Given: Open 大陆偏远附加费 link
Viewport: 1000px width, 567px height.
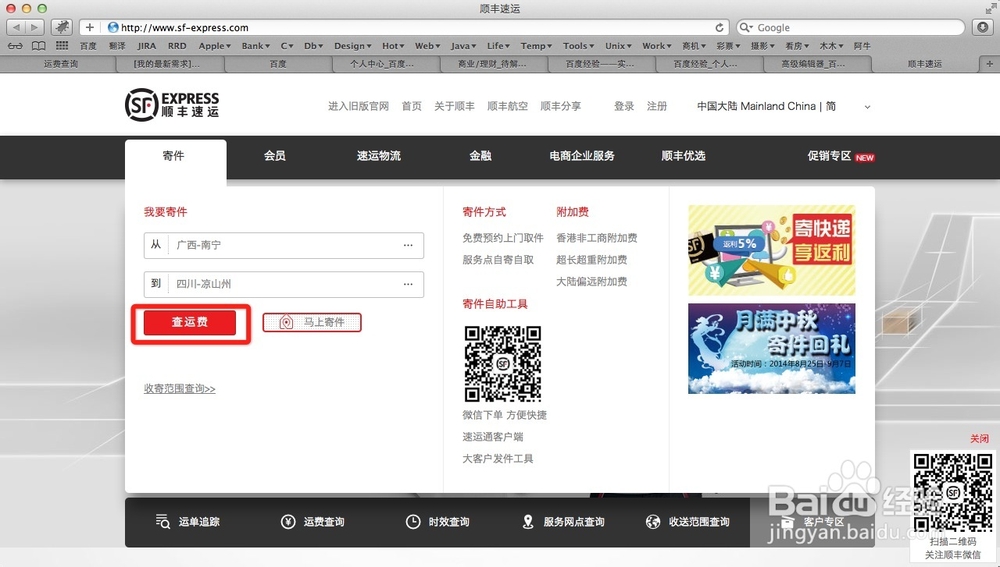Looking at the screenshot, I should pyautogui.click(x=591, y=281).
